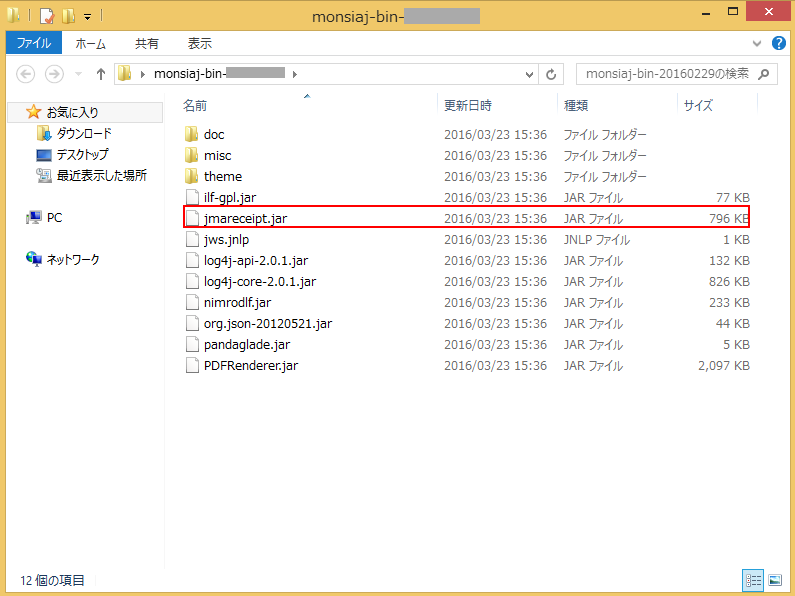Viewport: 795px width, 596px height.
Task: Open the quick access toolbar customize dropdown
Action: coord(87,17)
